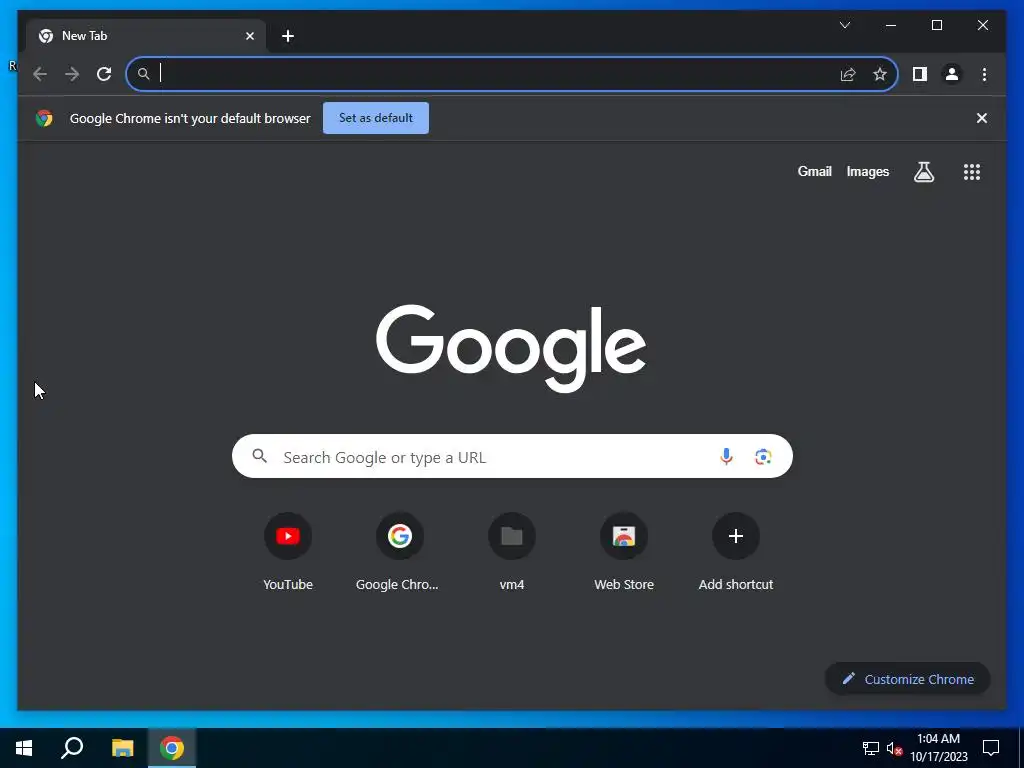Reload the current page

tap(104, 74)
